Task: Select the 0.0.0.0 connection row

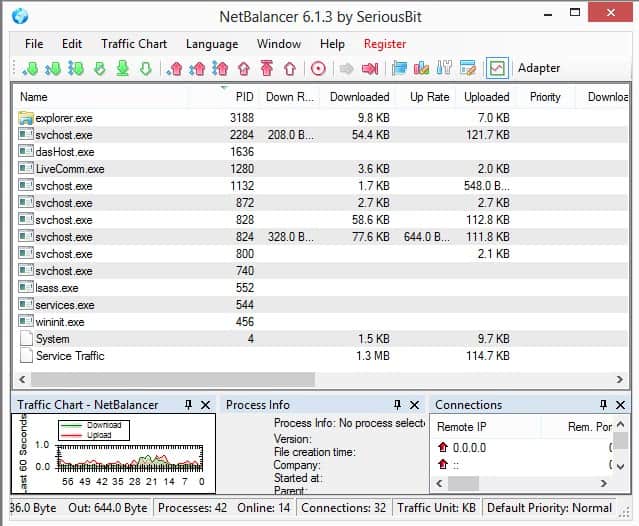Action: pyautogui.click(x=522, y=448)
